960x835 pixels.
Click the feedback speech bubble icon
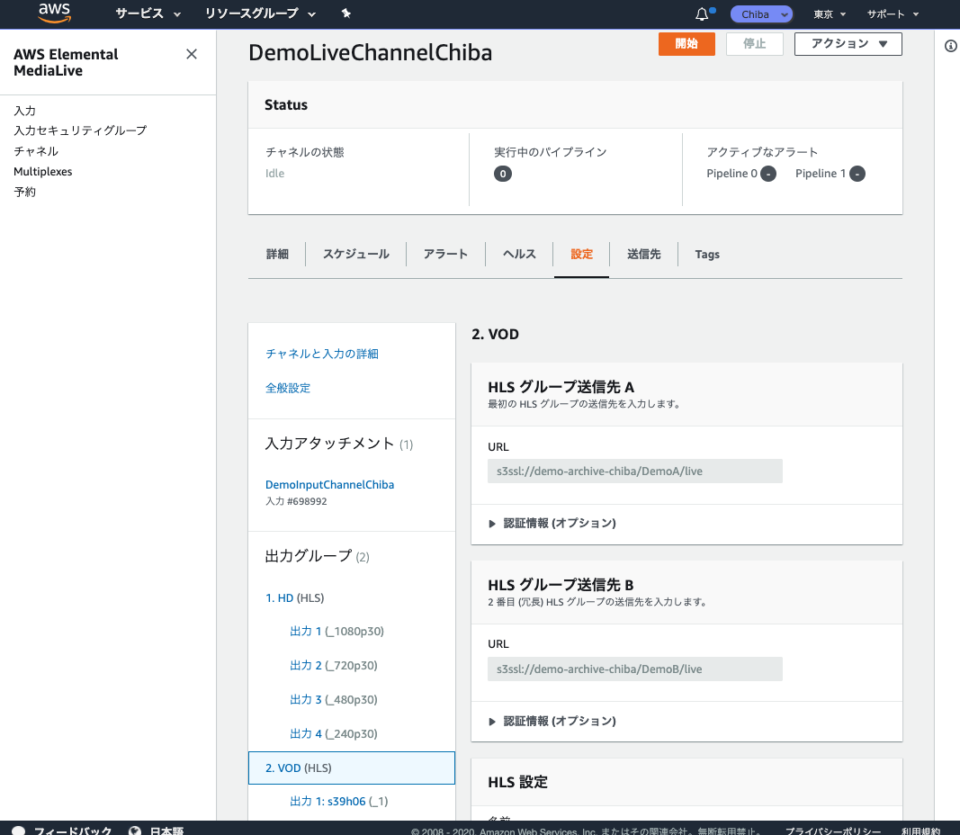point(19,830)
